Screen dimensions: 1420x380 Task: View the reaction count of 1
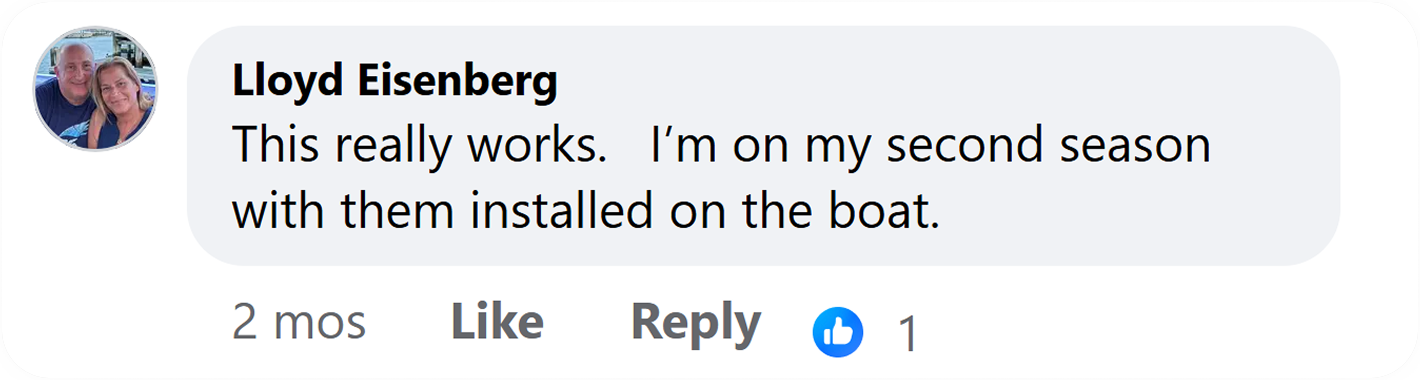pos(907,334)
